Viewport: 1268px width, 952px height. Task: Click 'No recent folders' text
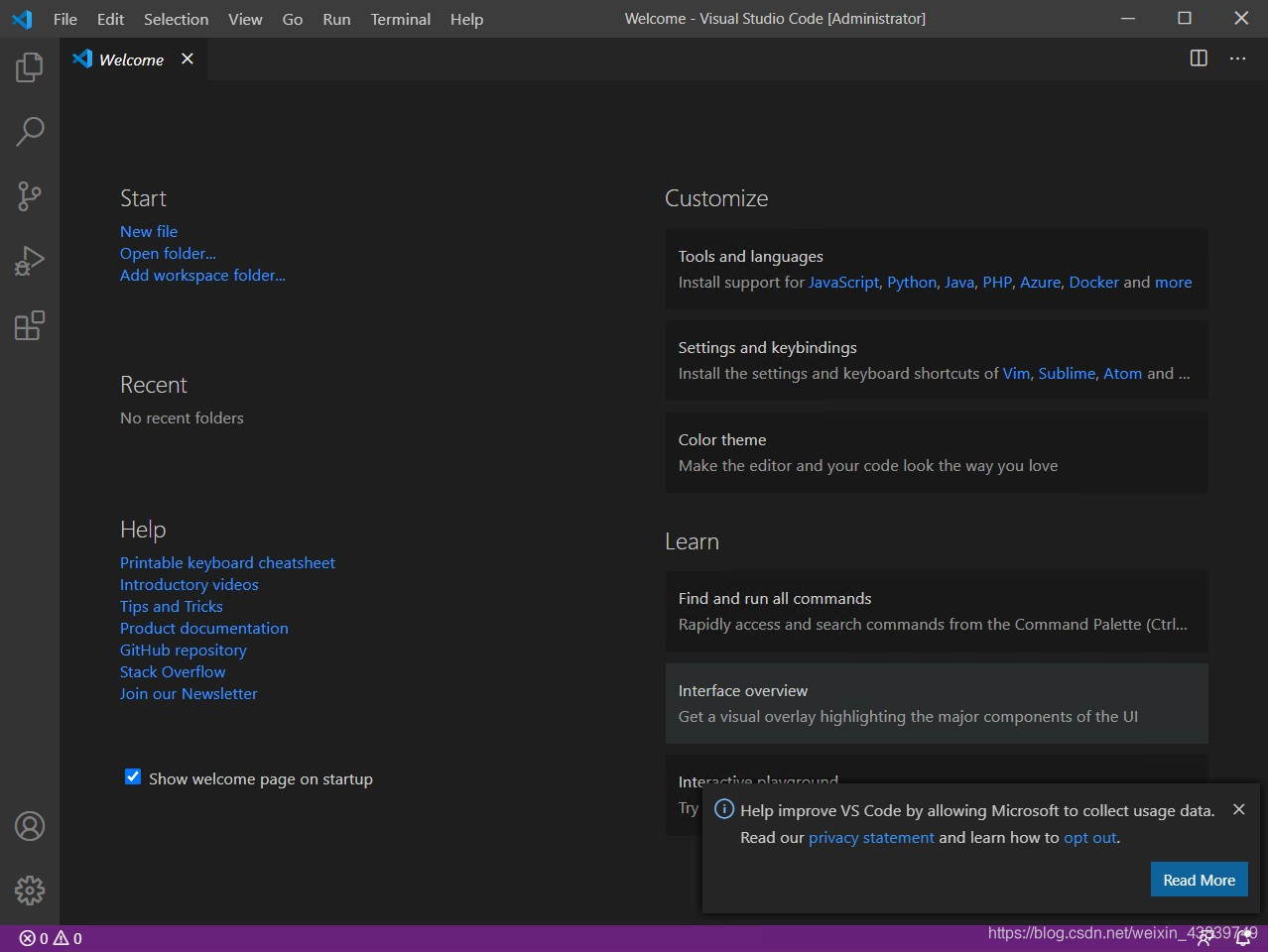pyautogui.click(x=182, y=417)
